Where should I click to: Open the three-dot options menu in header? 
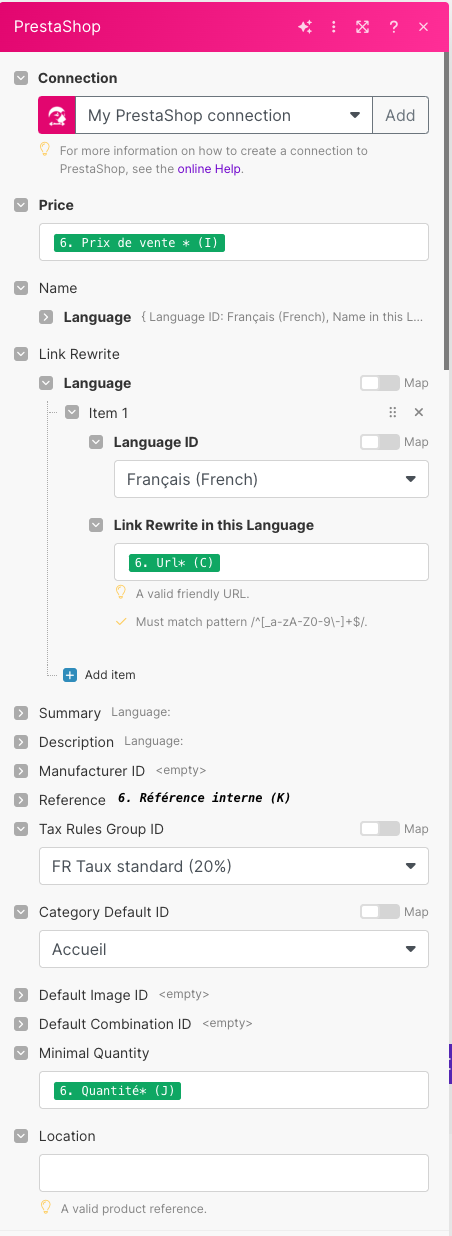334,27
